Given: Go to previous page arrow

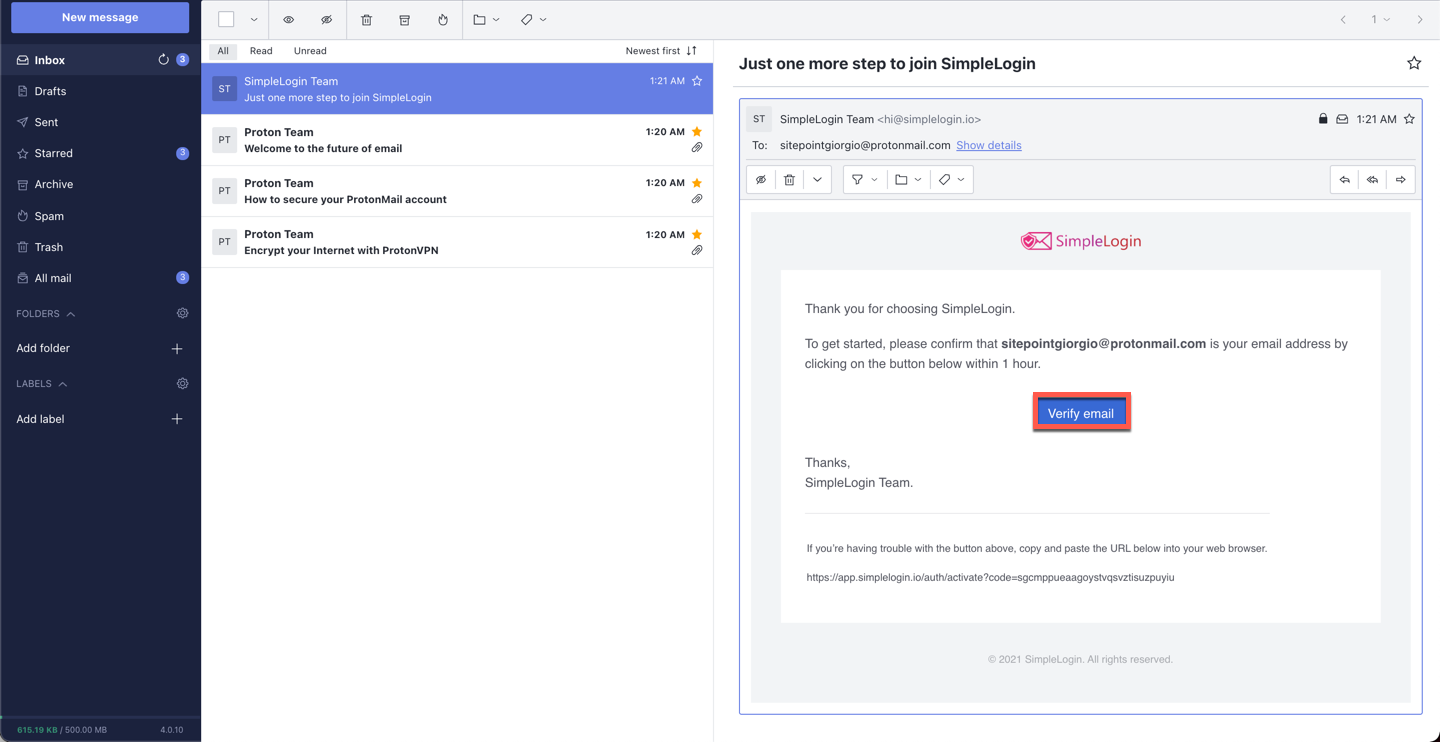Looking at the screenshot, I should click(1343, 20).
